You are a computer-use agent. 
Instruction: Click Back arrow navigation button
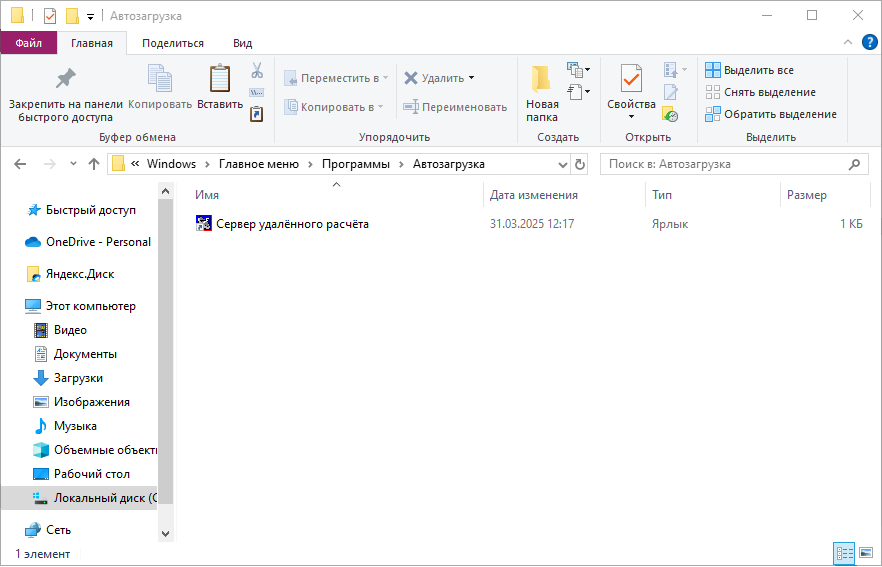[x=21, y=164]
